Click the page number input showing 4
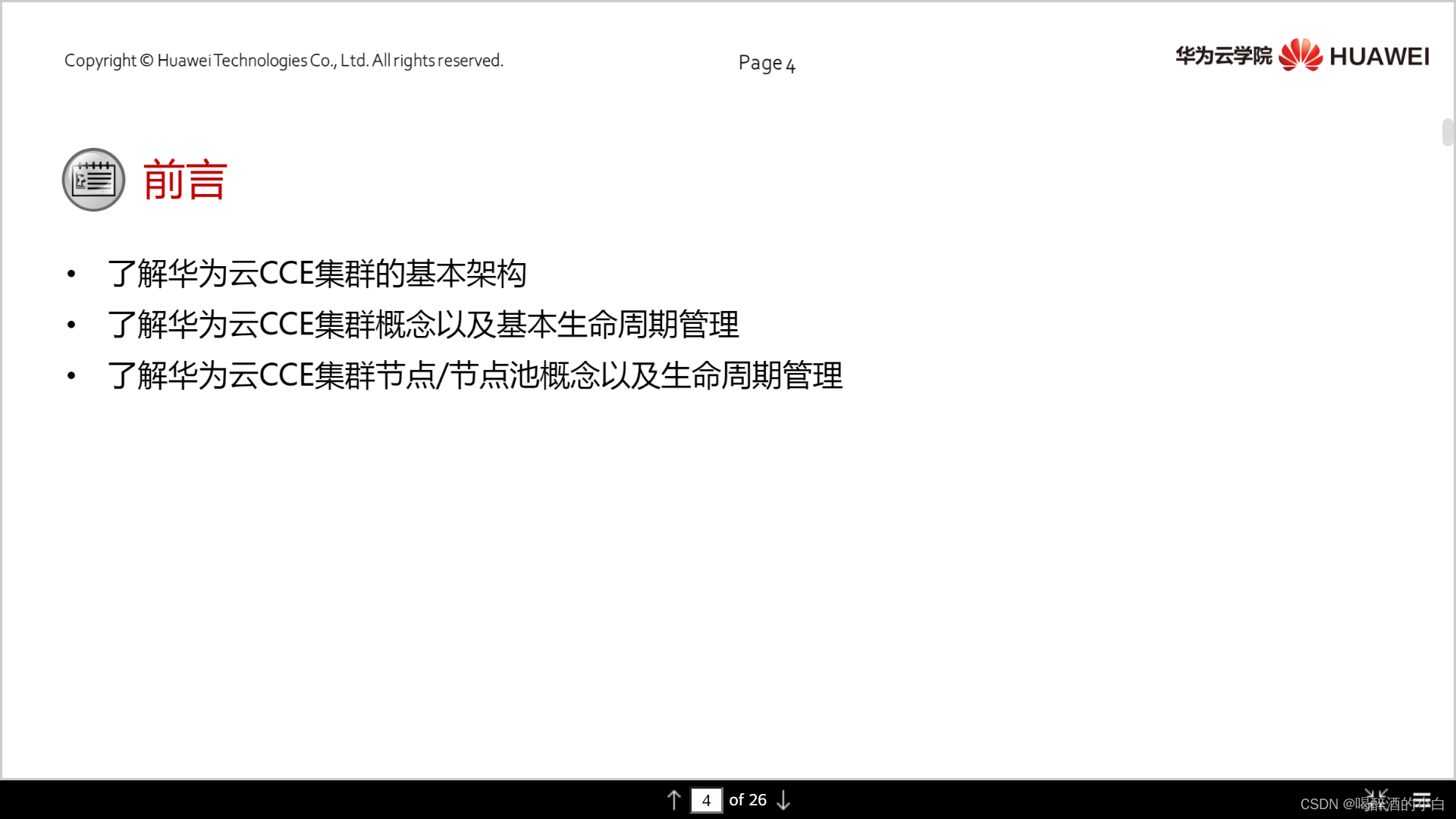Image resolution: width=1456 pixels, height=819 pixels. point(706,800)
